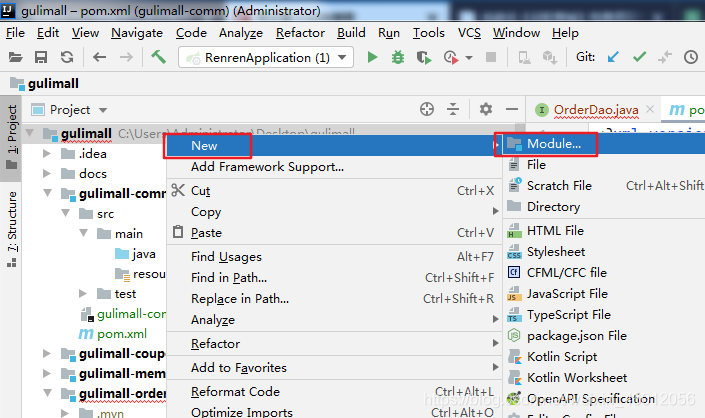Select Reformat Code

(333, 391)
